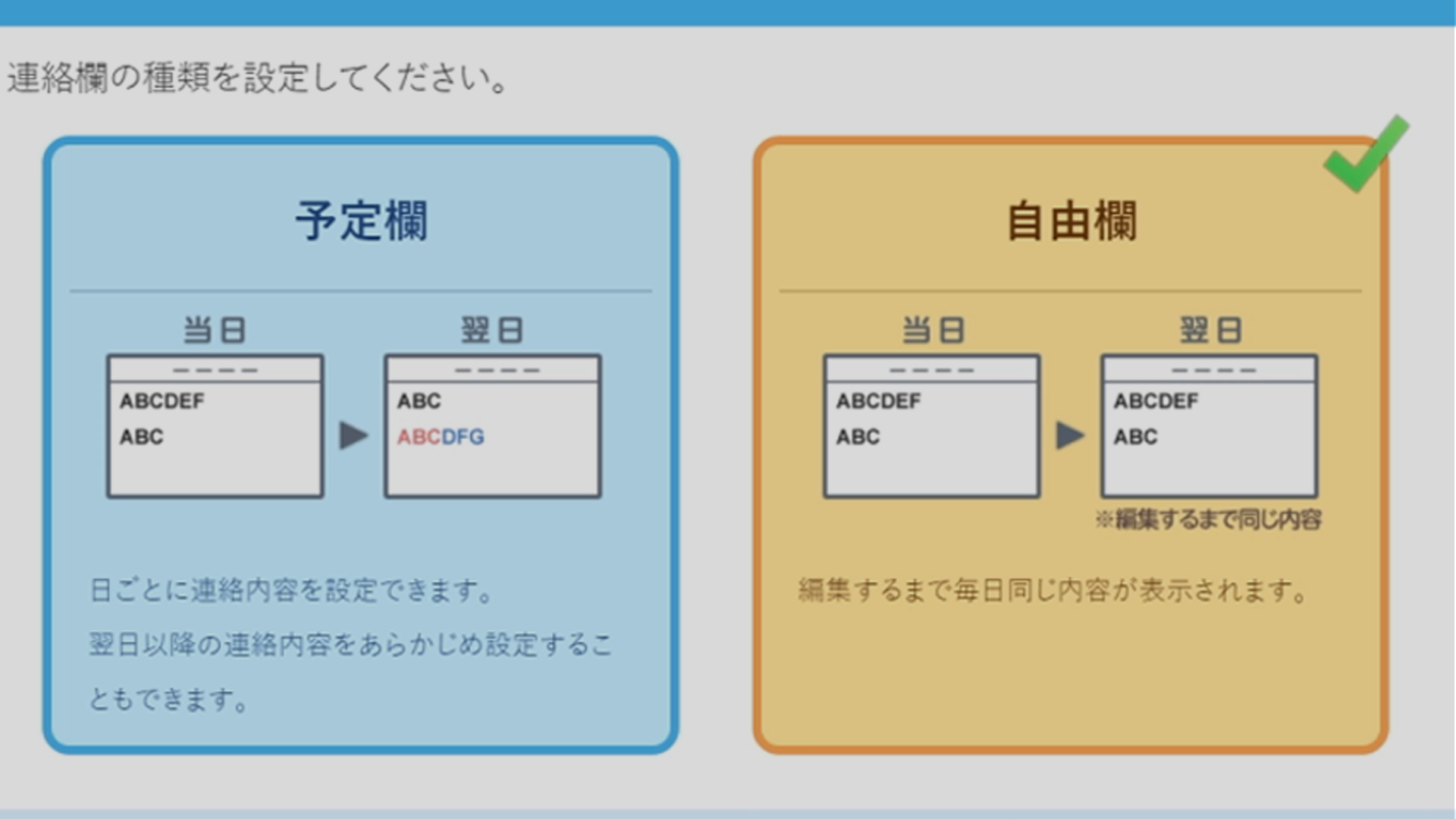This screenshot has width=1456, height=819.
Task: Click the 翌日以降の連絡内容 description line
Action: point(350,645)
